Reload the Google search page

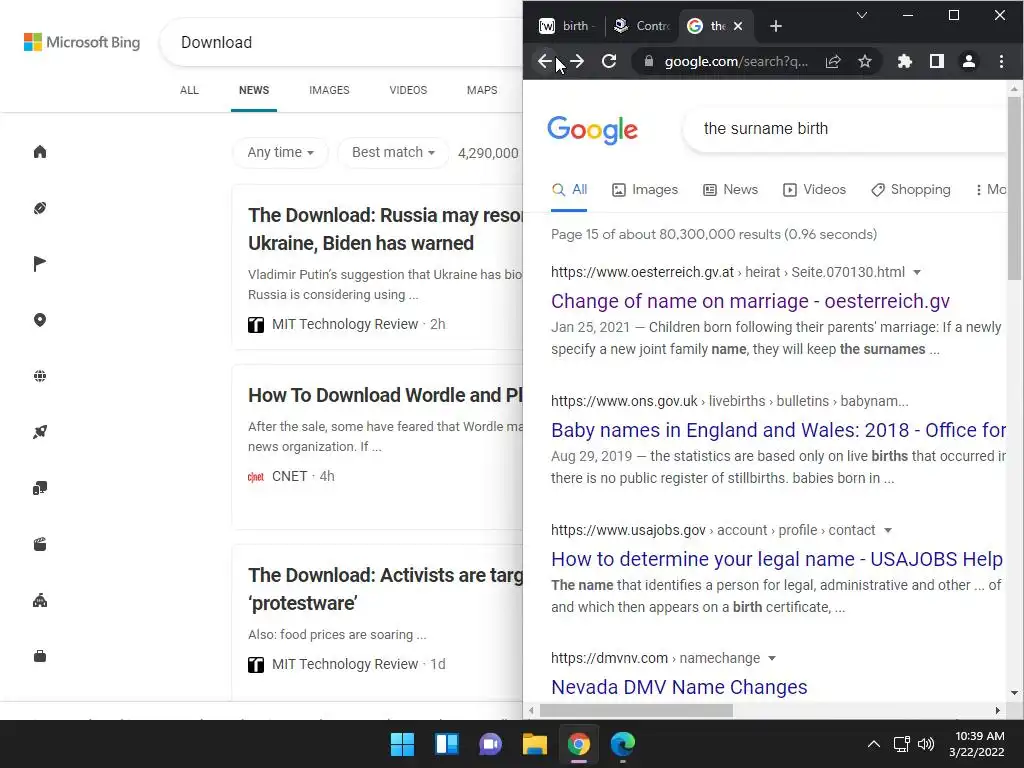pyautogui.click(x=609, y=61)
